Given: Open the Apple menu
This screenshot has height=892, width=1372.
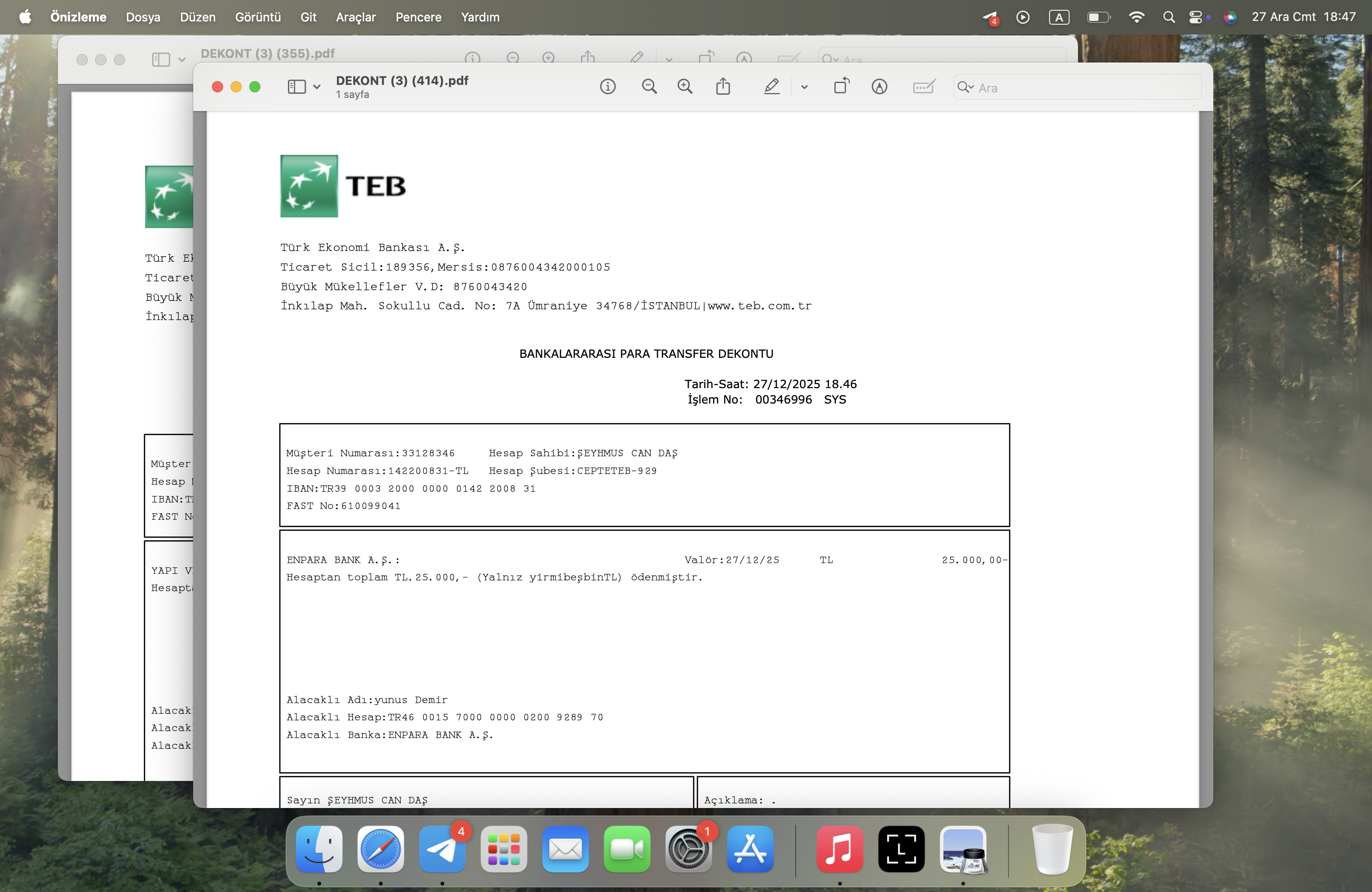Looking at the screenshot, I should [x=25, y=17].
